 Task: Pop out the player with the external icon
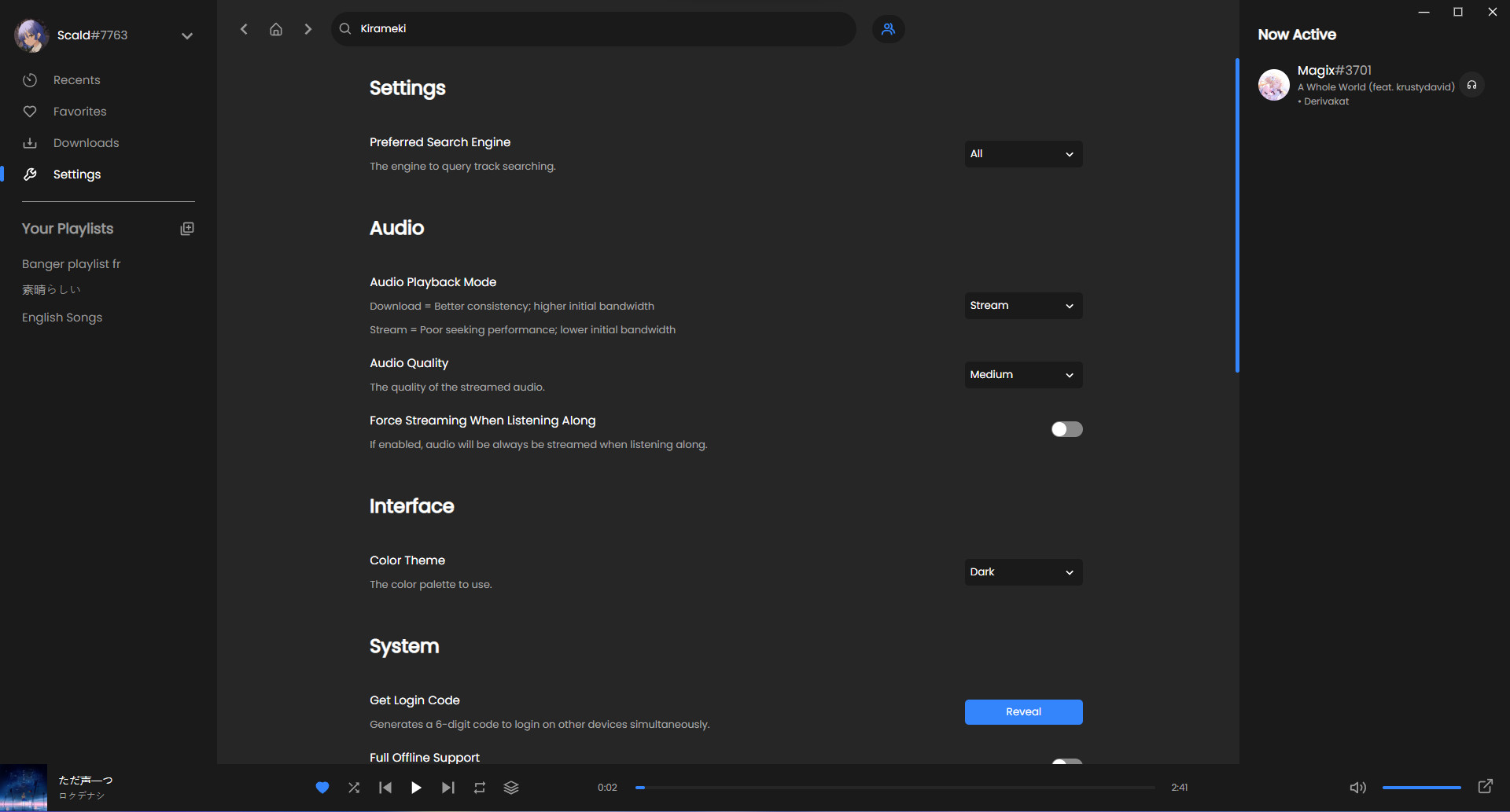[x=1486, y=786]
